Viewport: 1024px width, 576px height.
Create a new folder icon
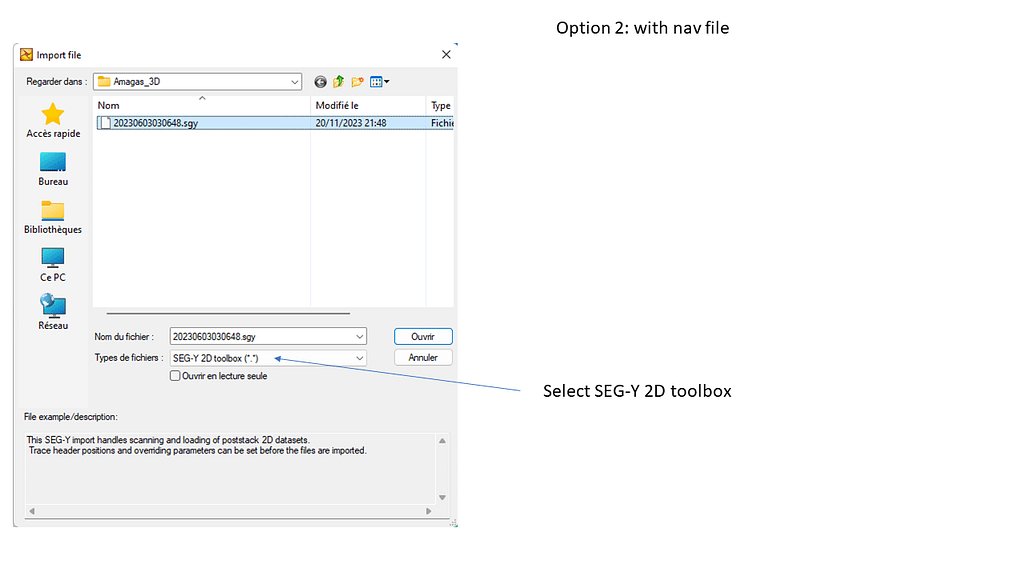point(357,82)
